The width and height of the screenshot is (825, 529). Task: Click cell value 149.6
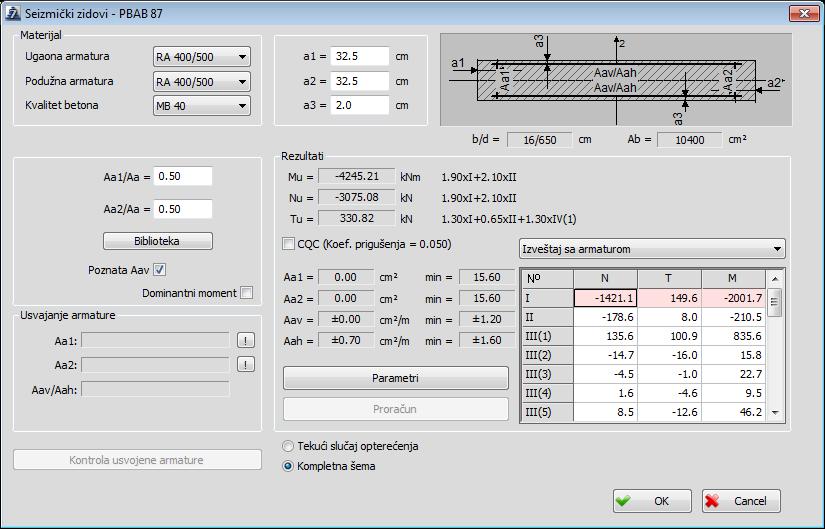click(669, 298)
